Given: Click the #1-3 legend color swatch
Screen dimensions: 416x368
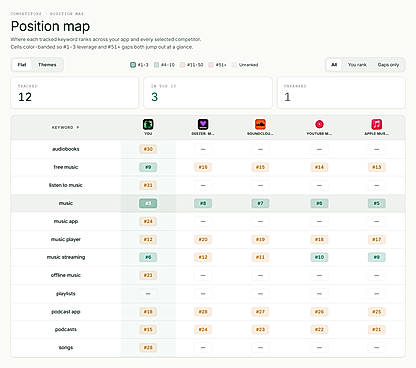Looking at the screenshot, I should coord(133,65).
